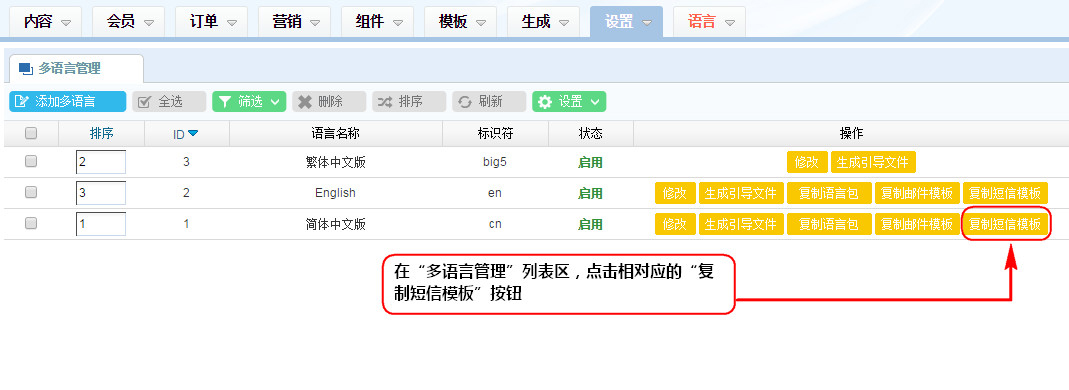The image size is (1069, 390).
Task: Toggle the select-all checkbox in table header
Action: click(x=31, y=133)
